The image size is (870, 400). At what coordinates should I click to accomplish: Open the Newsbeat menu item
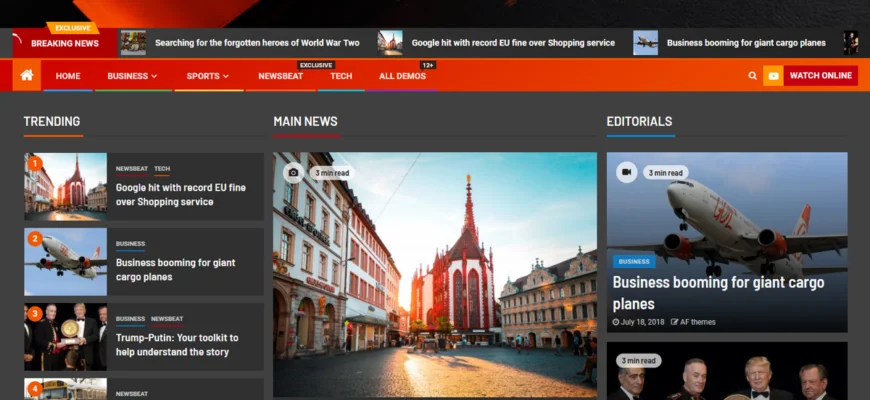tap(281, 76)
